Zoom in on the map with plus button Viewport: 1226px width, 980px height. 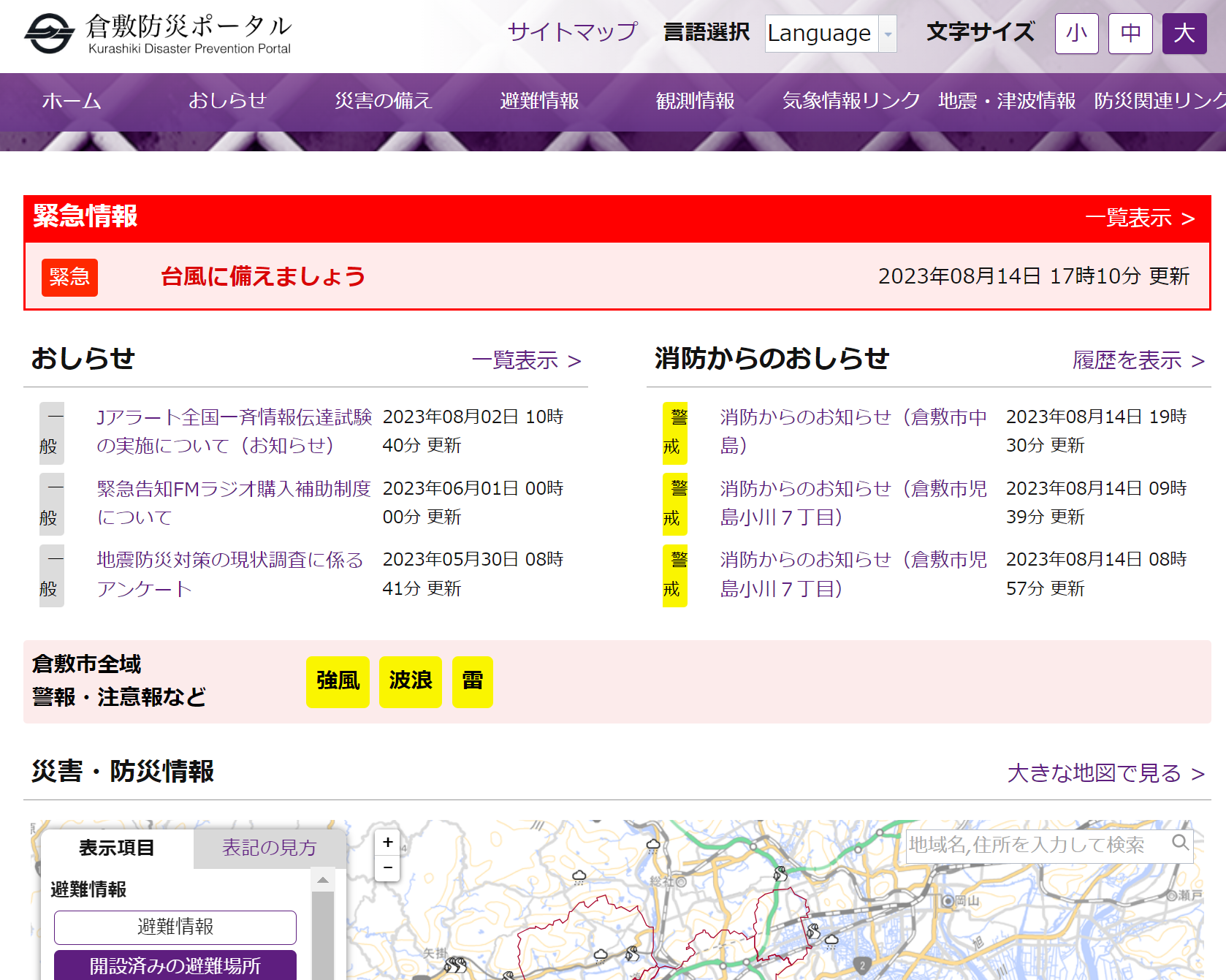[387, 843]
